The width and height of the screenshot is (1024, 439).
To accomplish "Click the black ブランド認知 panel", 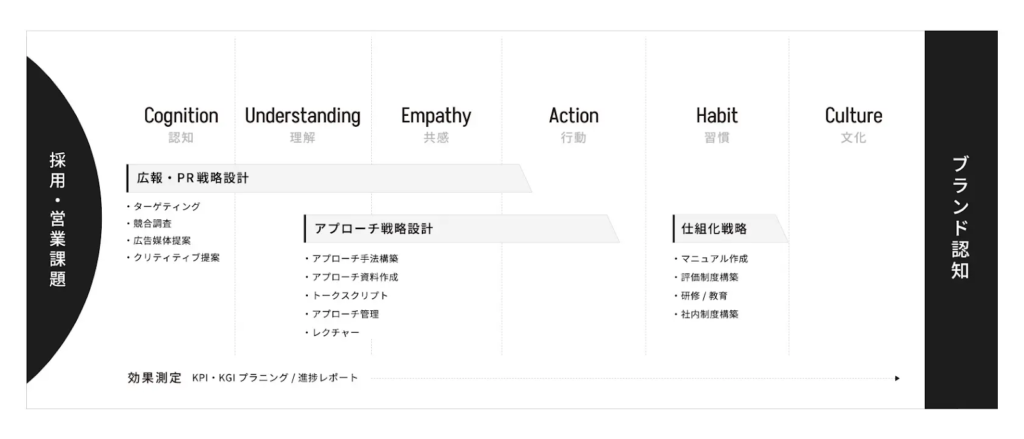I will 960,219.
